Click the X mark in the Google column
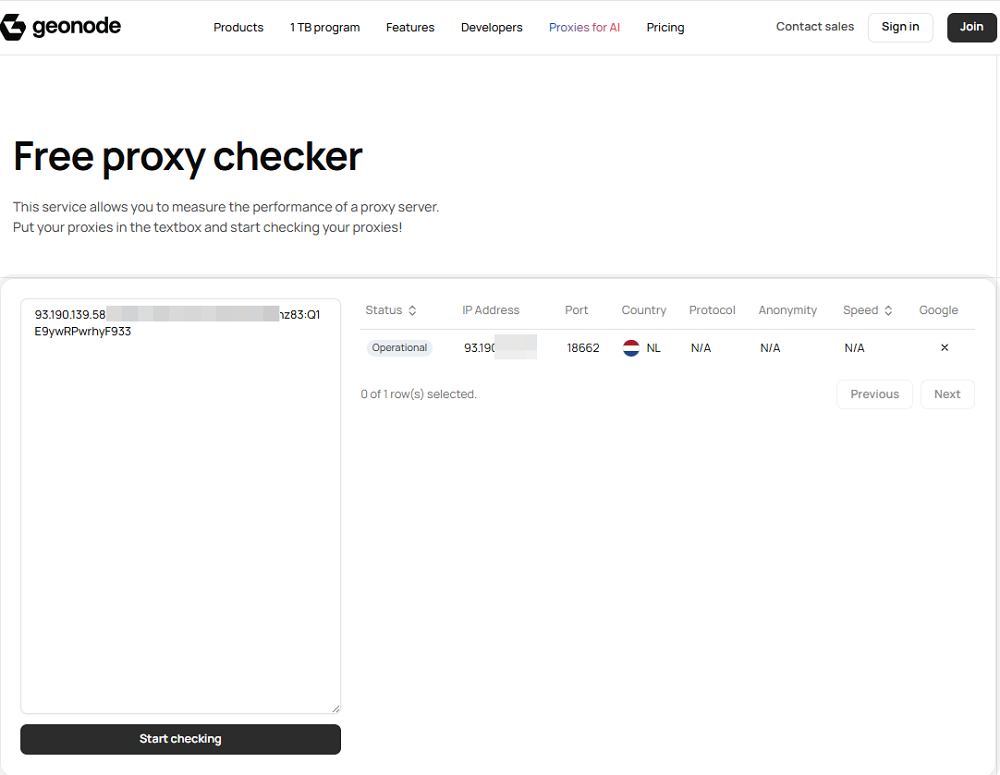 [944, 347]
